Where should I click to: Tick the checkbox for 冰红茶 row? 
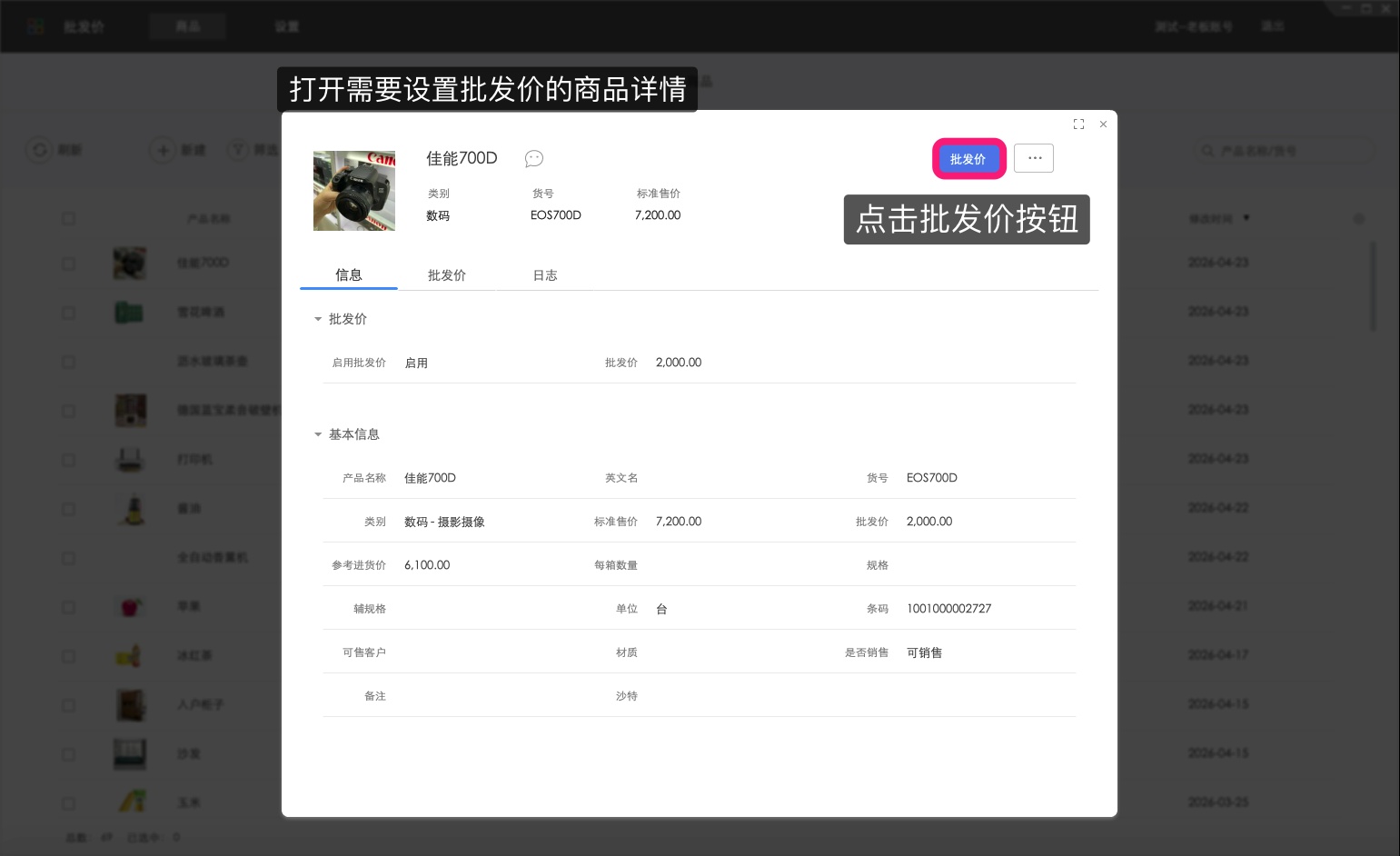(x=68, y=656)
